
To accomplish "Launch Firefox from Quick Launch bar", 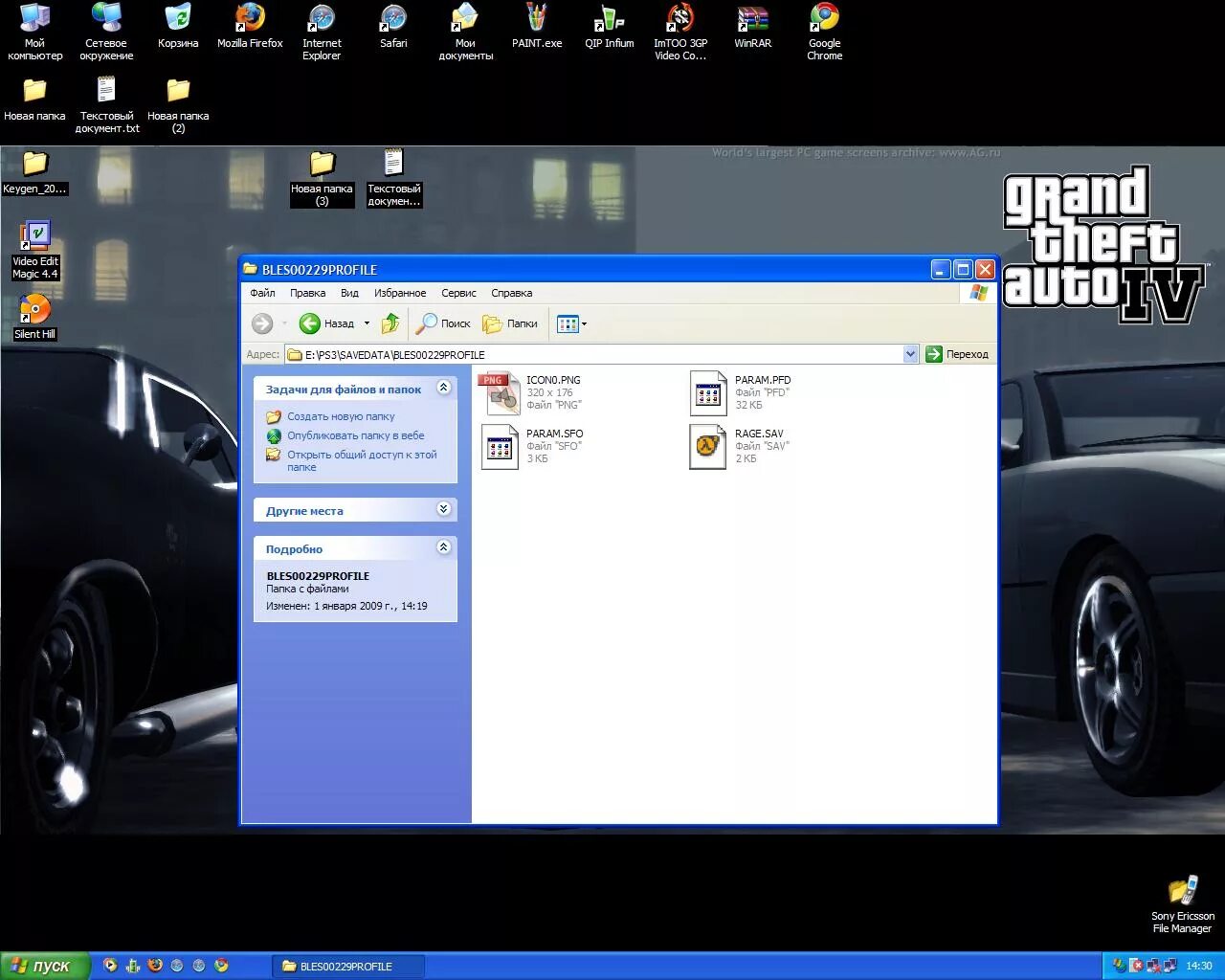I will click(155, 966).
